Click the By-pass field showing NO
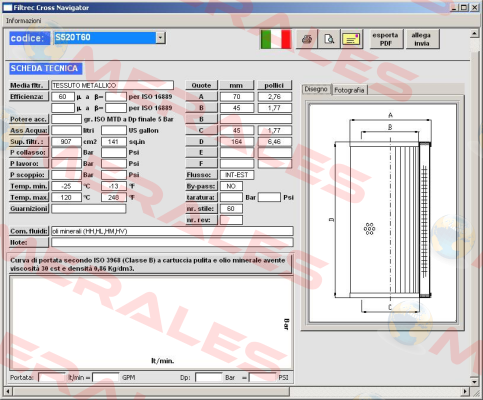The image size is (483, 400). [231, 186]
